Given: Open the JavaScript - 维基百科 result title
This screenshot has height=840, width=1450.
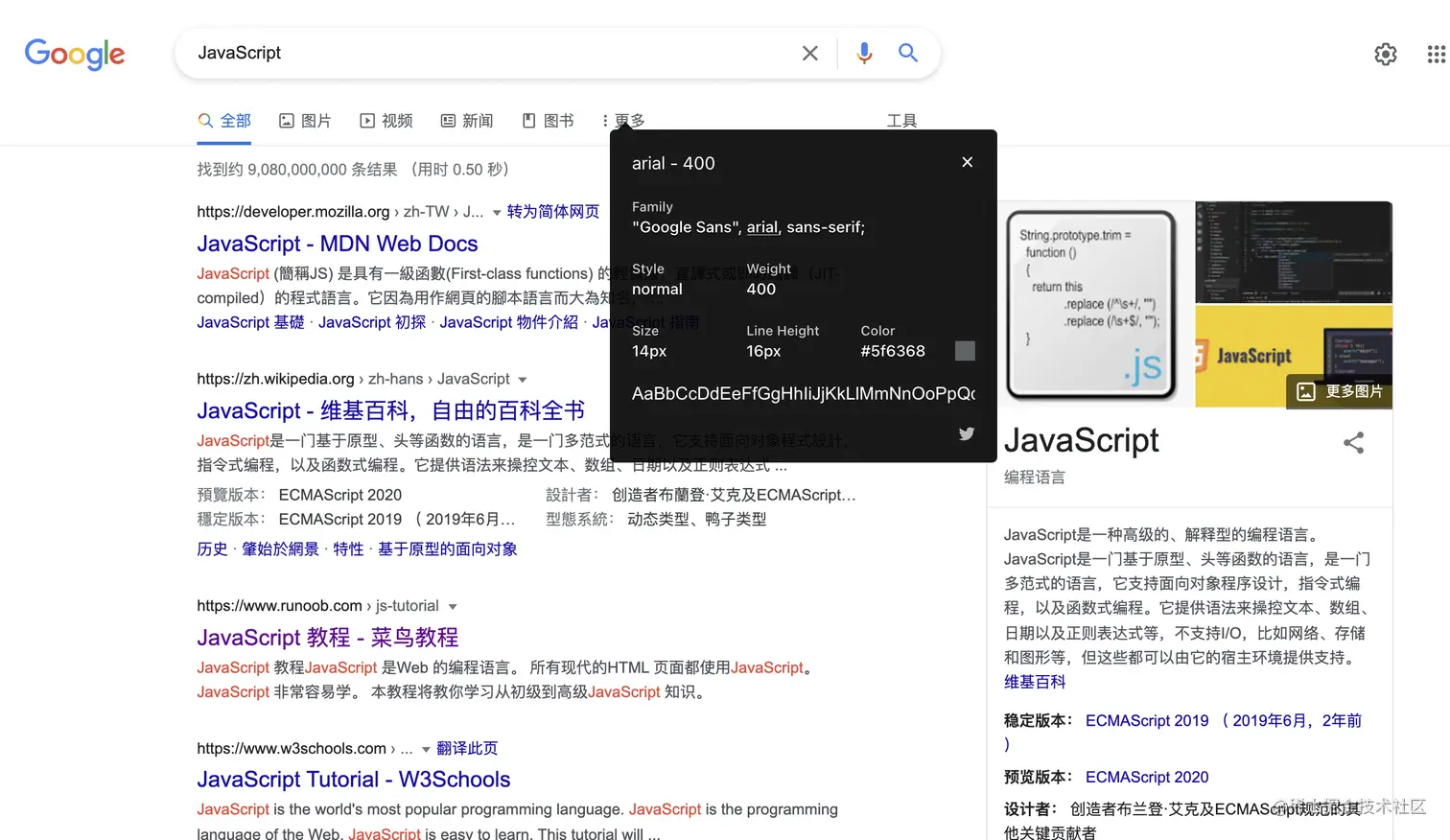Looking at the screenshot, I should 391,410.
